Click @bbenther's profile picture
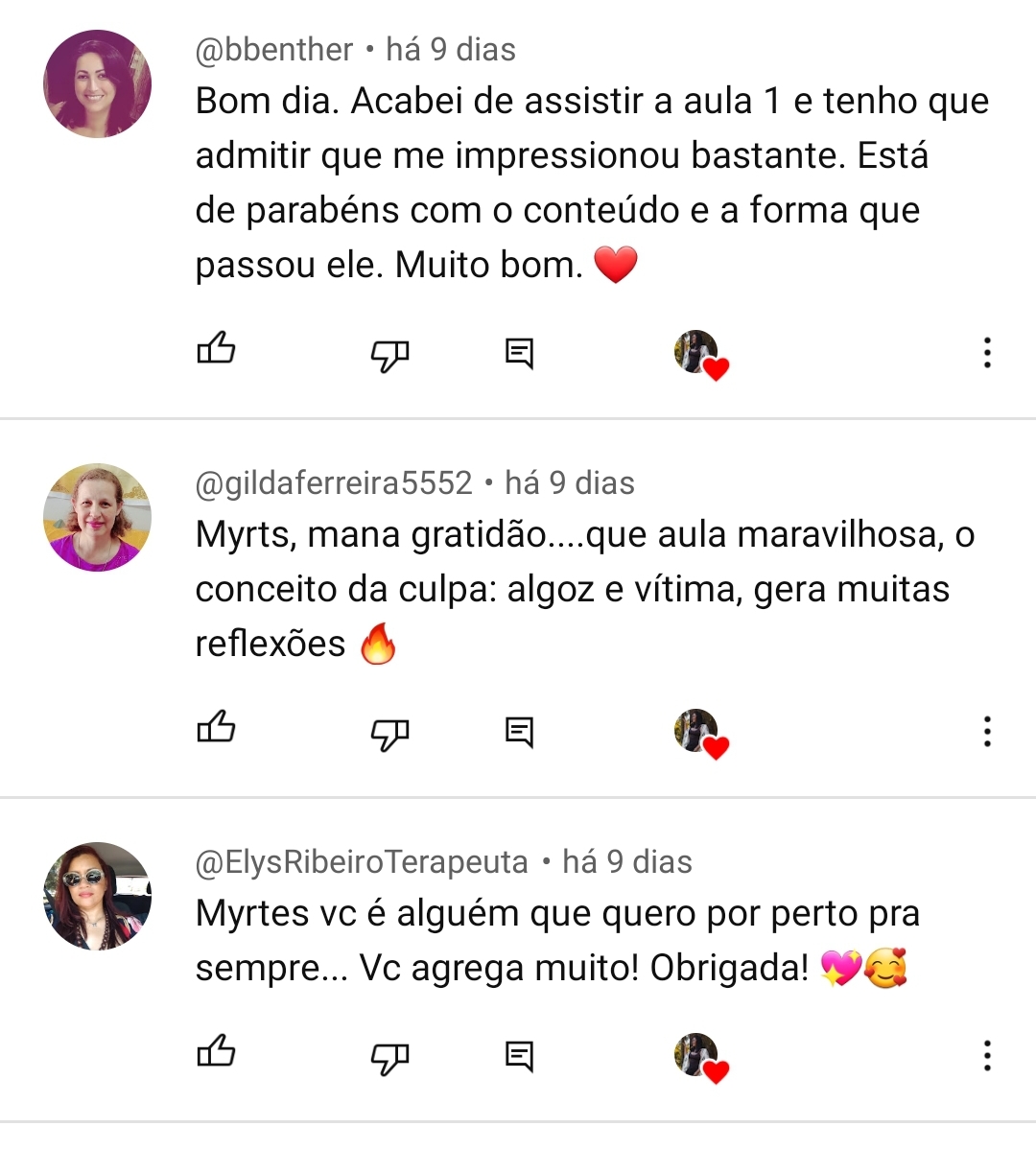Viewport: 1036px width, 1150px height. point(98,84)
